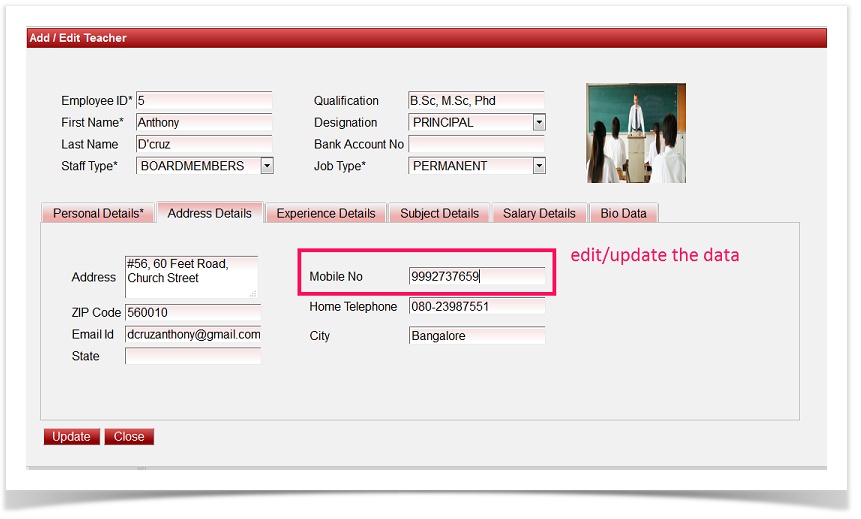The width and height of the screenshot is (861, 519).
Task: Go to the Subject Details tab
Action: pos(439,213)
